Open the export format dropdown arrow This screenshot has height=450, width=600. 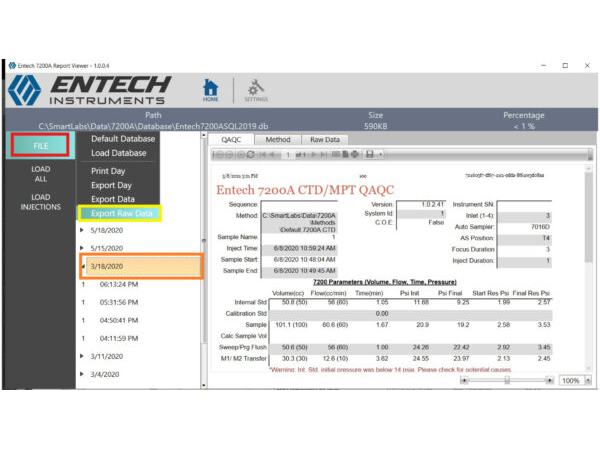pyautogui.click(x=381, y=155)
